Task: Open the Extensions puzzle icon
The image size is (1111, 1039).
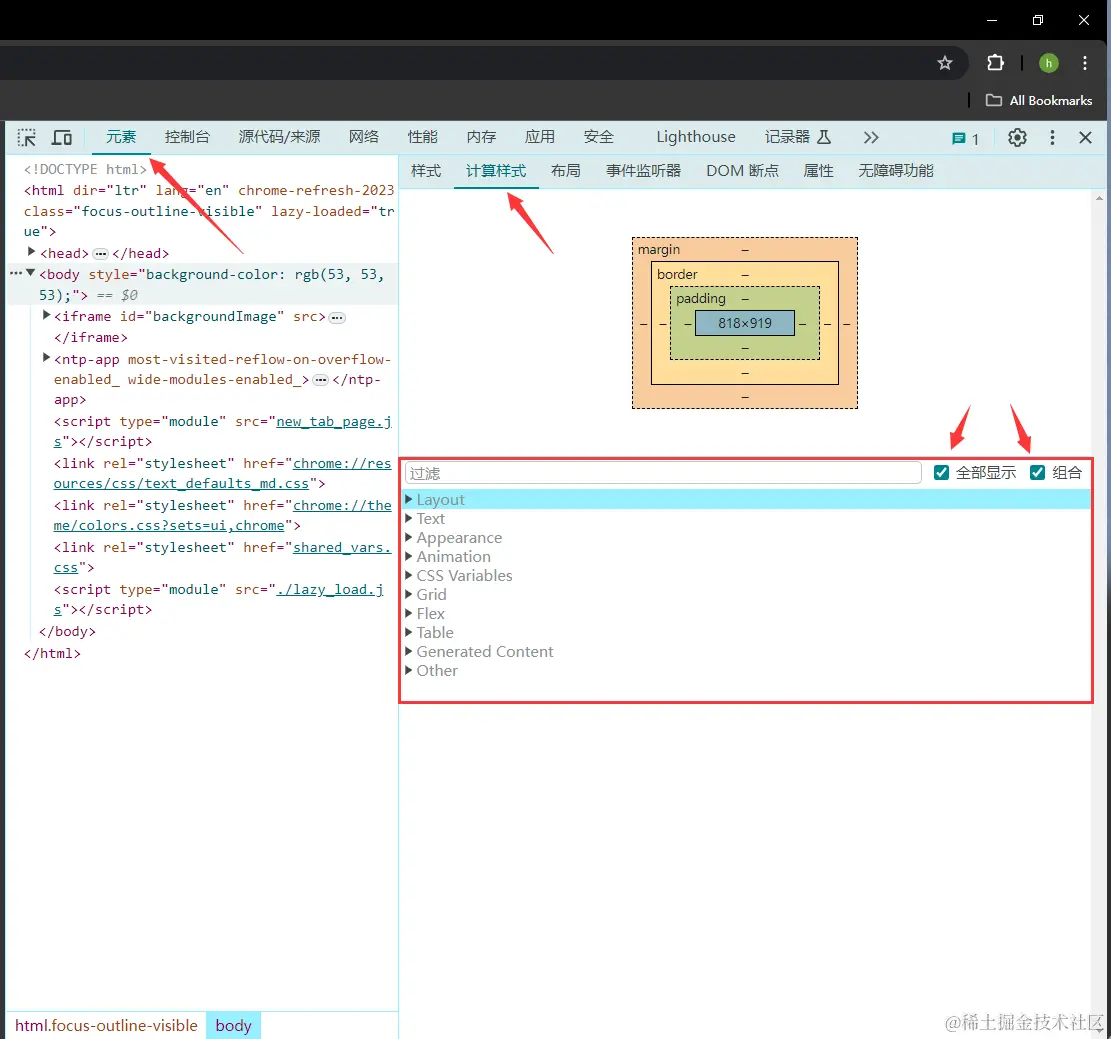Action: (996, 63)
